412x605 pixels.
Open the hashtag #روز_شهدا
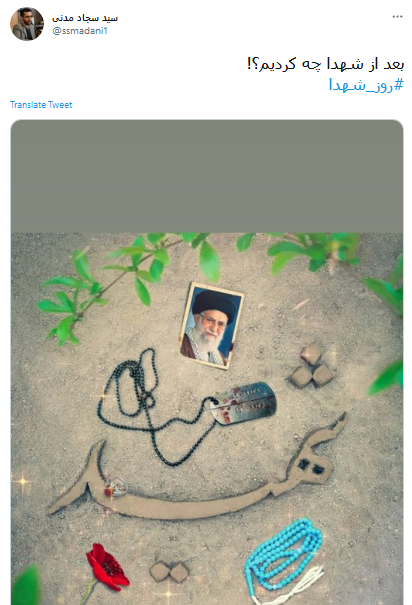pyautogui.click(x=366, y=84)
